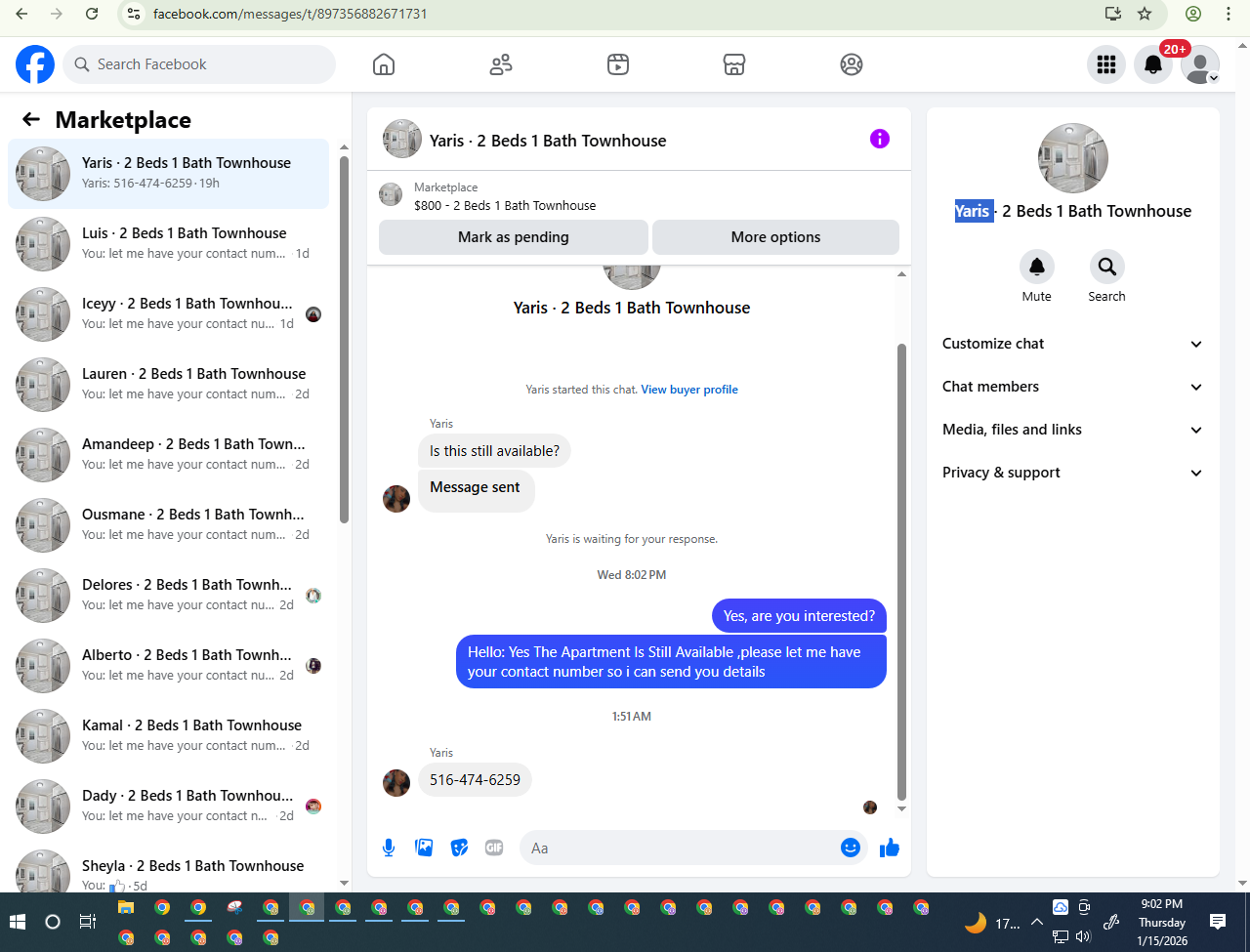
Task: Open Iceyy conversation in the list
Action: click(x=169, y=314)
